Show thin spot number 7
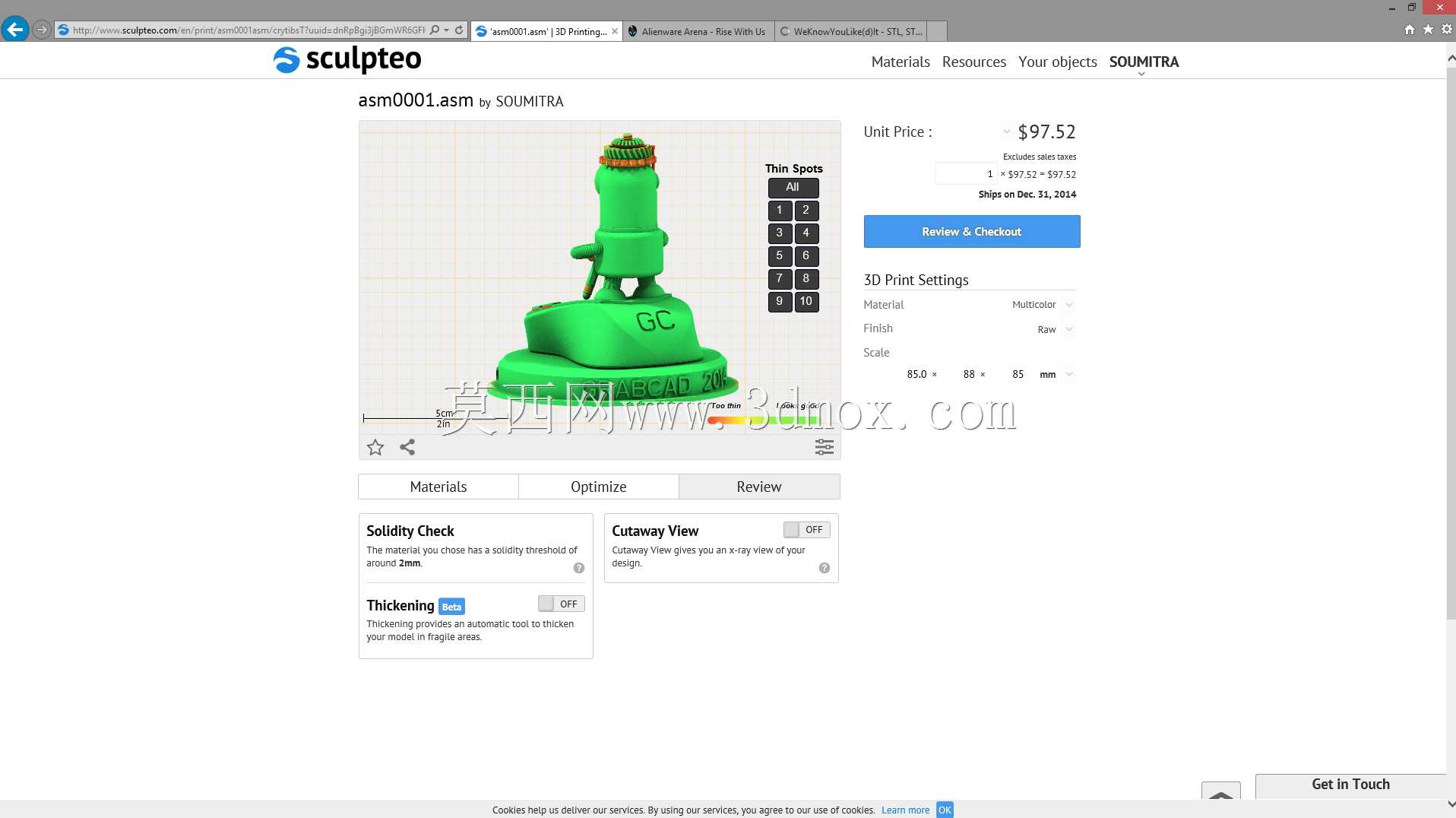The width and height of the screenshot is (1456, 818). (780, 279)
